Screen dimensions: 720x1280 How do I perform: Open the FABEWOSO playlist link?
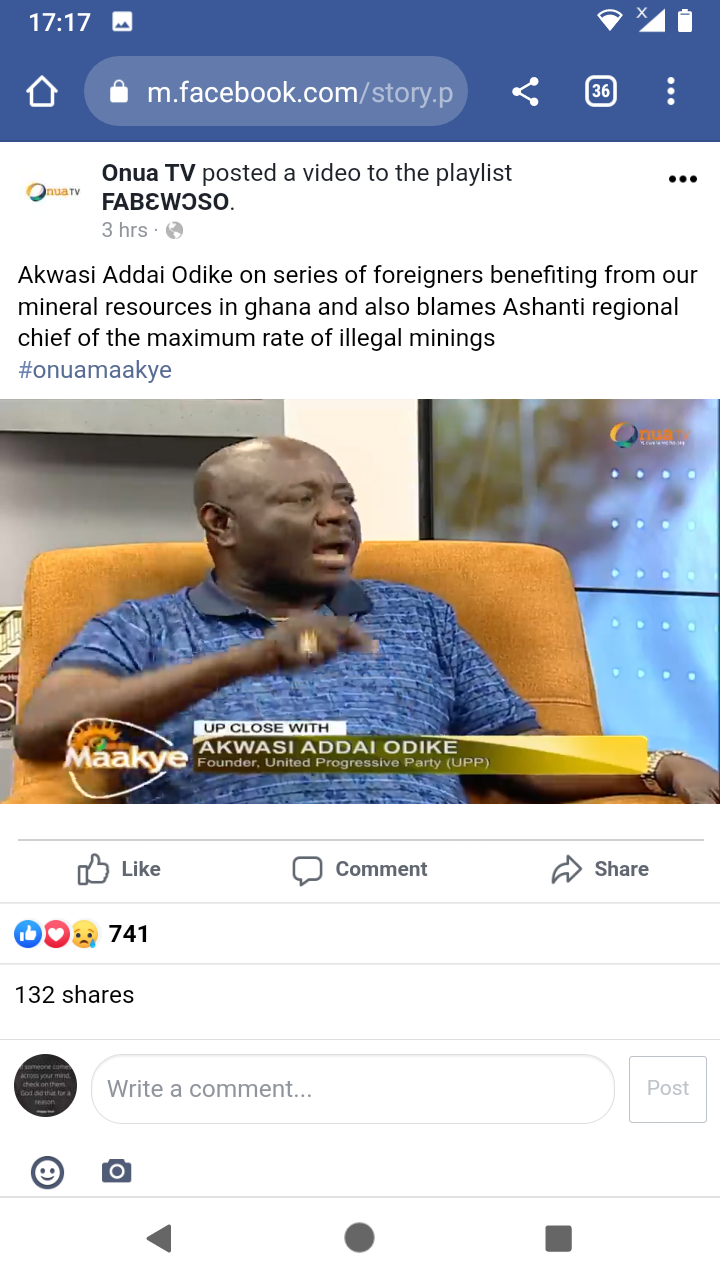coord(166,202)
